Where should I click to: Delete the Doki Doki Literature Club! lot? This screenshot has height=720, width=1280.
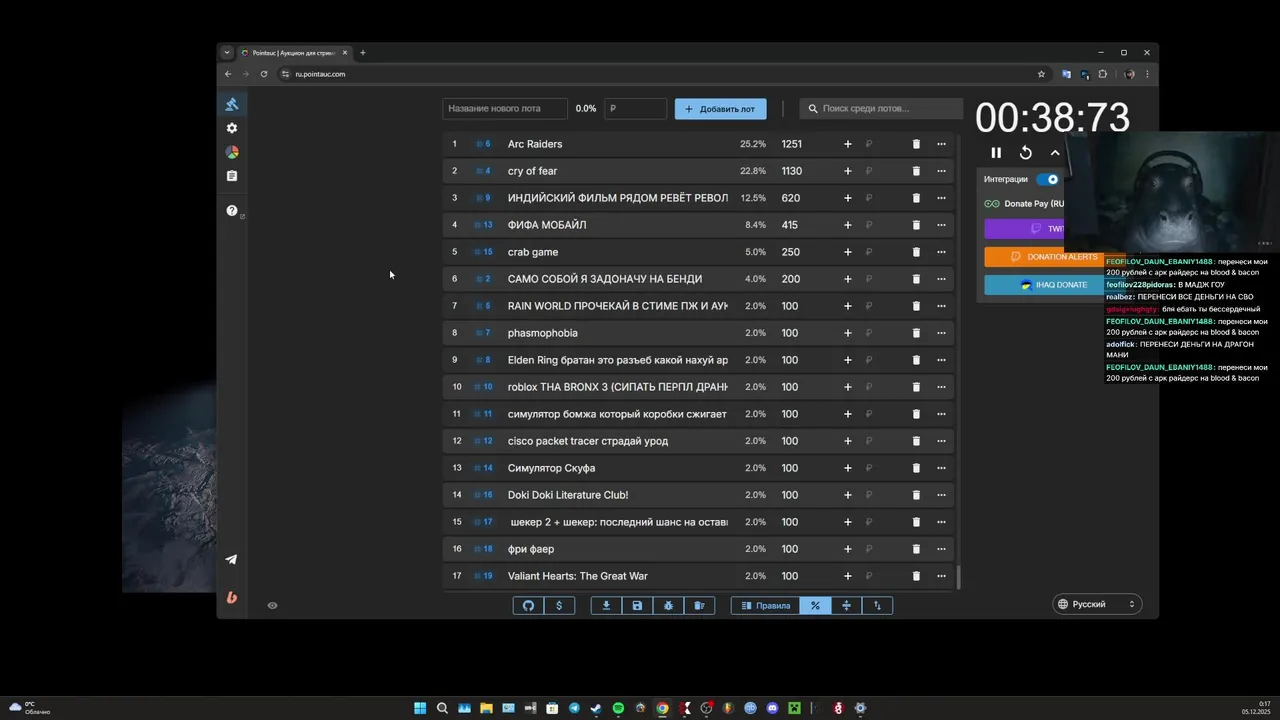coord(916,495)
